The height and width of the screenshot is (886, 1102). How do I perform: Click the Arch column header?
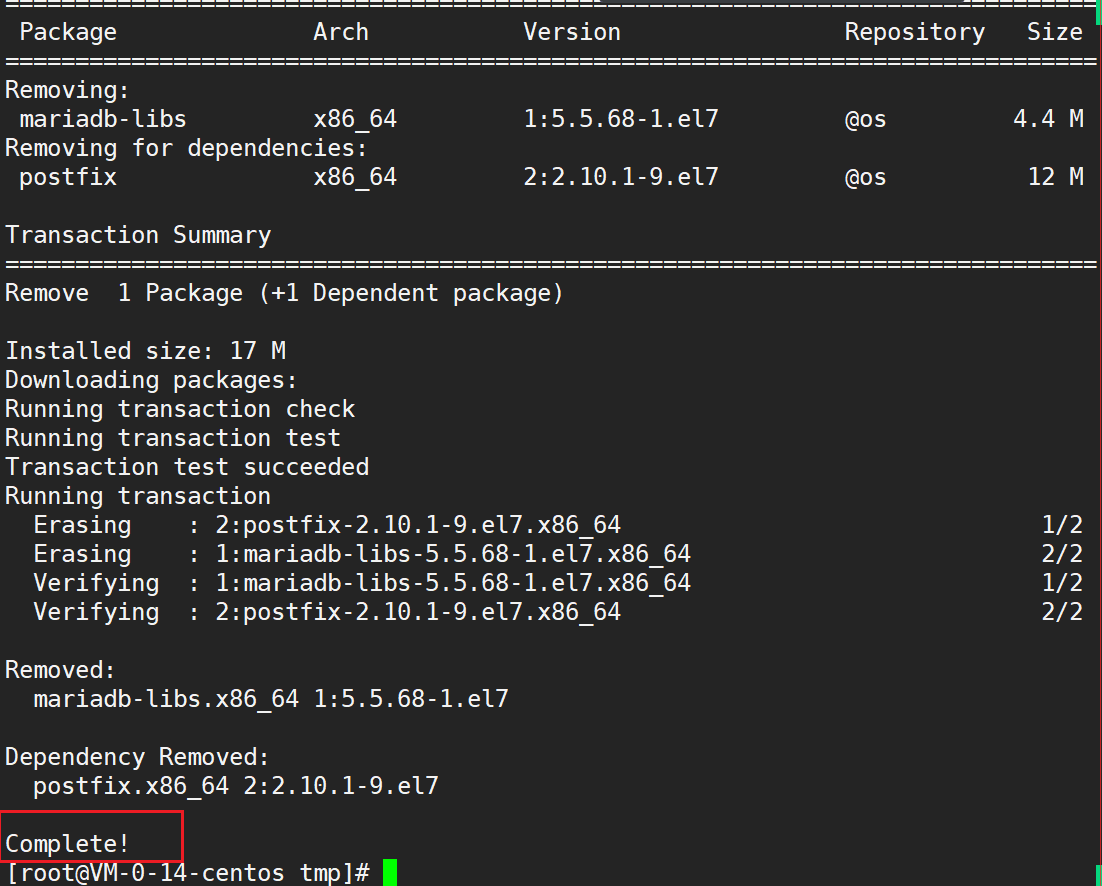point(340,32)
